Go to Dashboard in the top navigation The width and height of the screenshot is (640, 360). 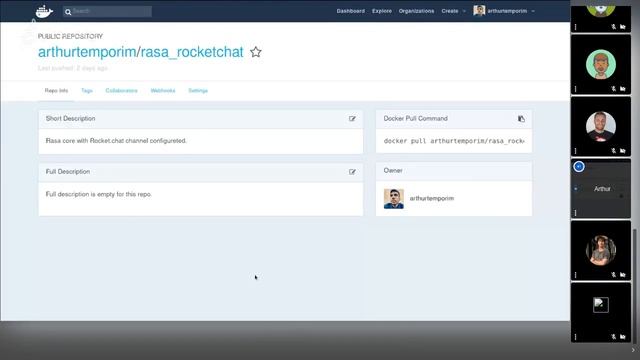pyautogui.click(x=351, y=11)
